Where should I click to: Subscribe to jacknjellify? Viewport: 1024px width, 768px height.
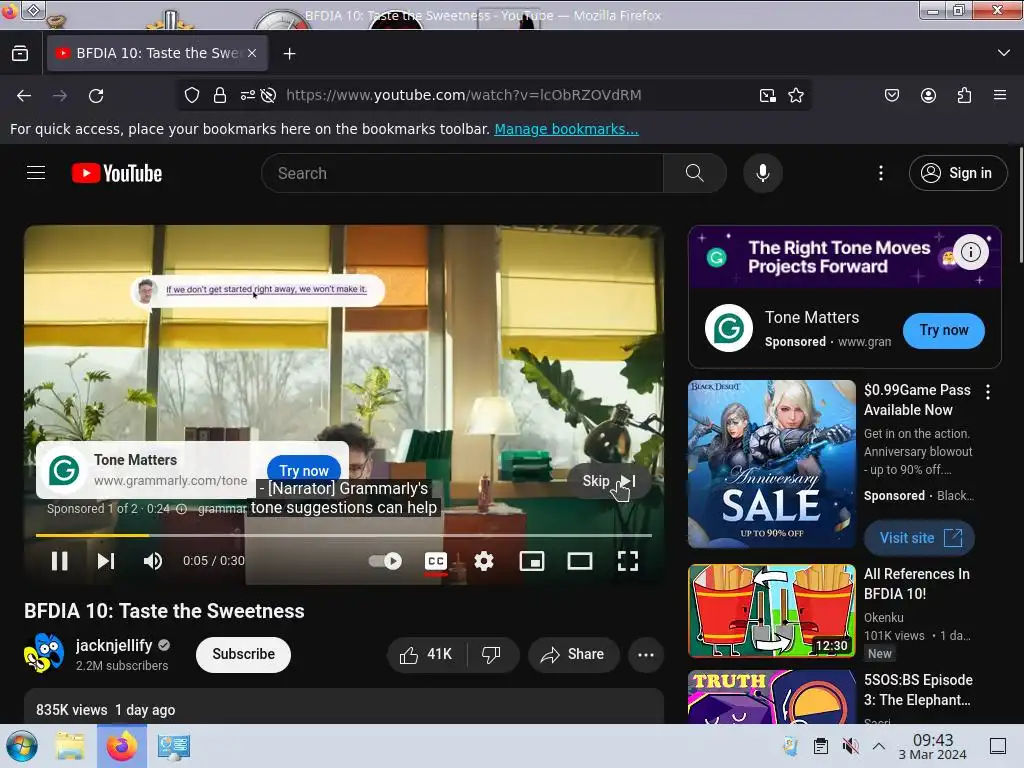[x=243, y=654]
